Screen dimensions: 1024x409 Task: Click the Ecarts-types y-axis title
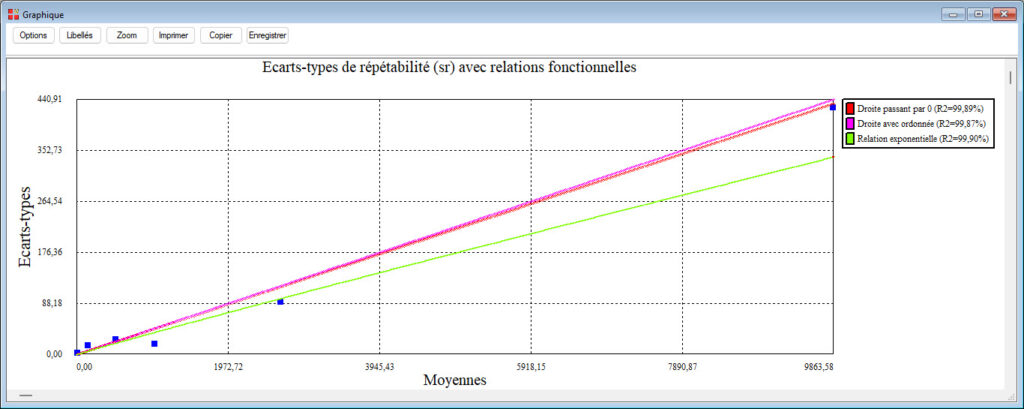[x=26, y=227]
